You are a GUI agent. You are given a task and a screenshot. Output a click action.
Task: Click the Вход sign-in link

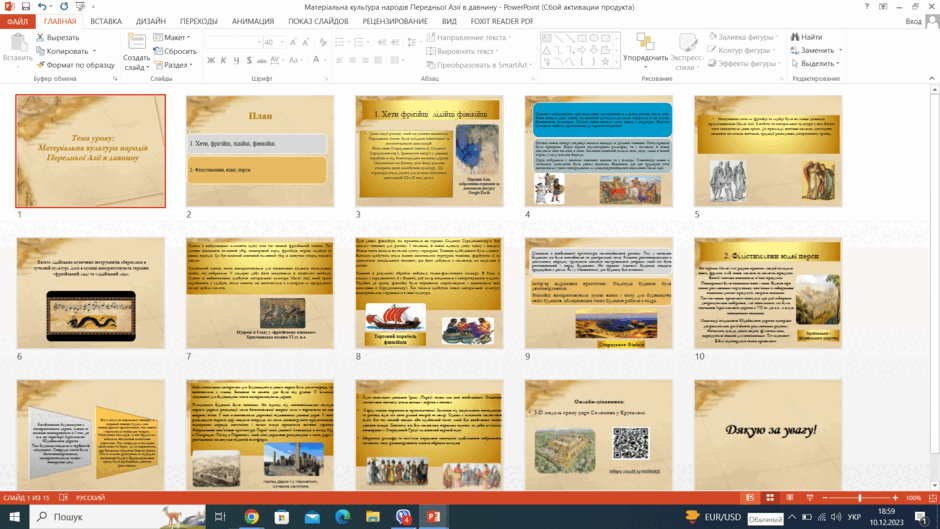point(913,21)
